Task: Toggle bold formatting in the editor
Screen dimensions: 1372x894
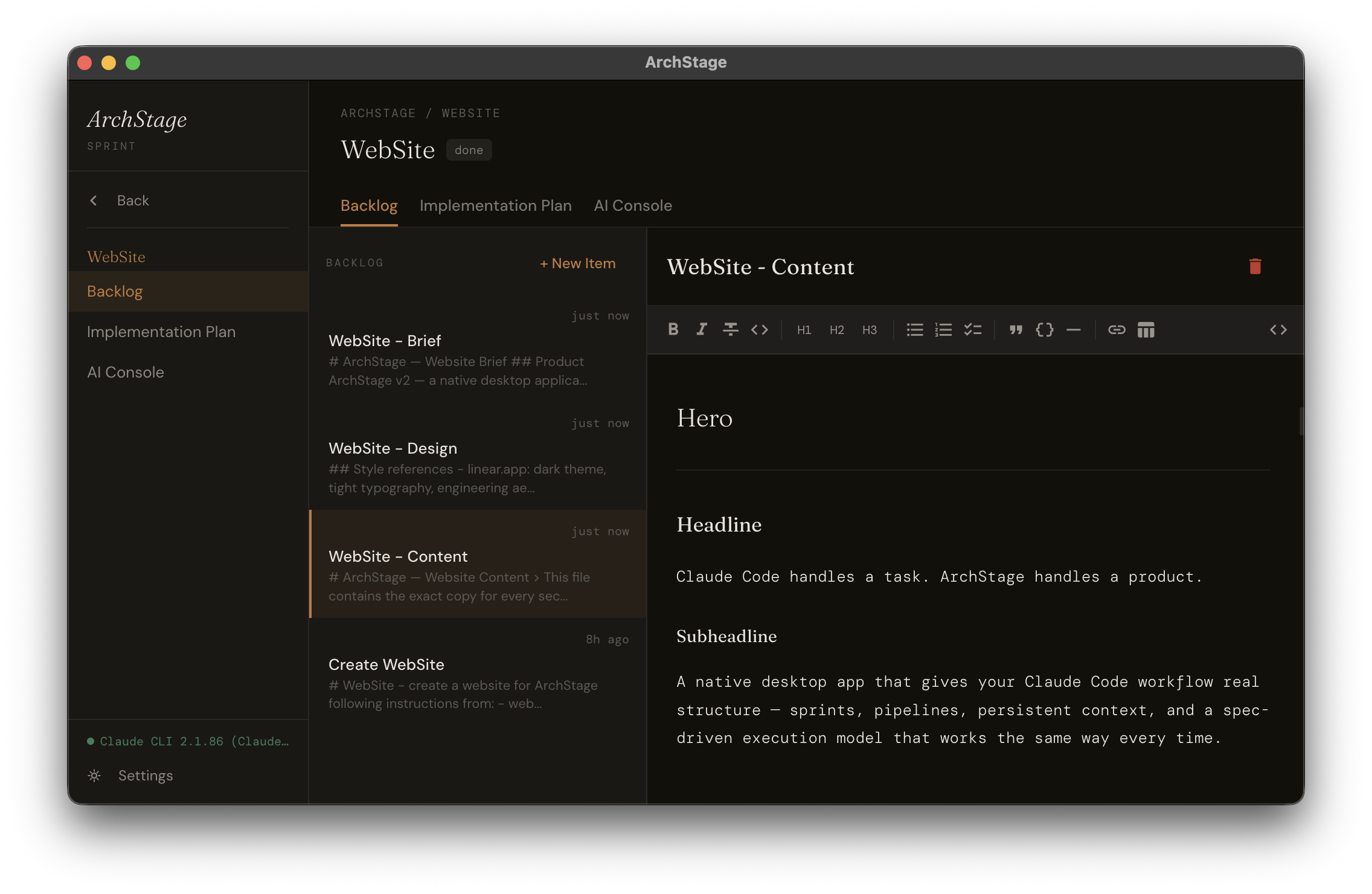Action: point(673,329)
